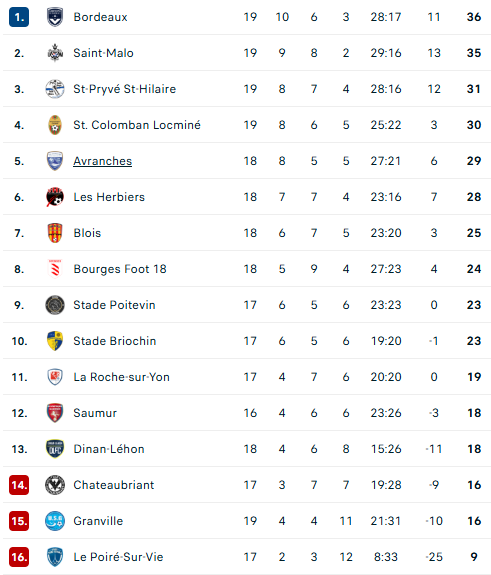Click the Dinan-Léhon badge icon
Viewport: 491px width, 575px height.
55,449
